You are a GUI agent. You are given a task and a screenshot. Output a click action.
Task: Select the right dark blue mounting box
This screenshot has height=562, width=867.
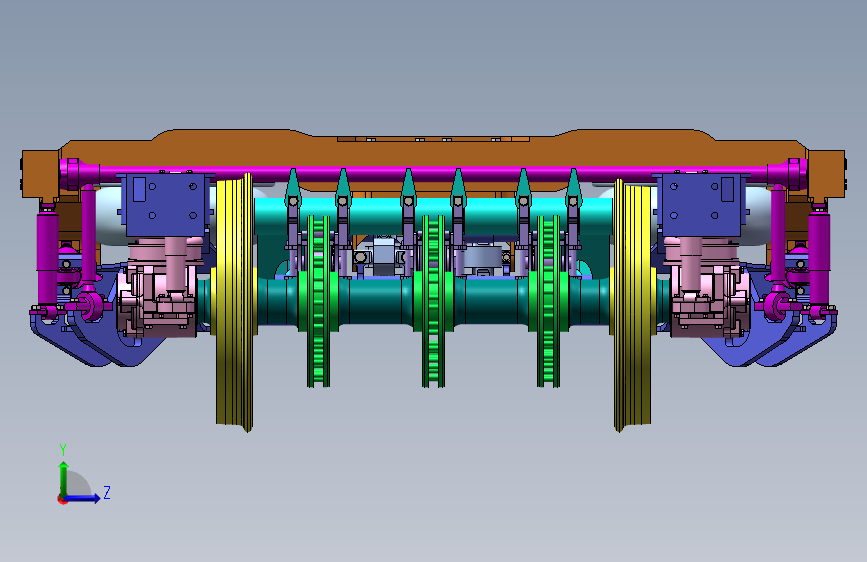pos(701,206)
